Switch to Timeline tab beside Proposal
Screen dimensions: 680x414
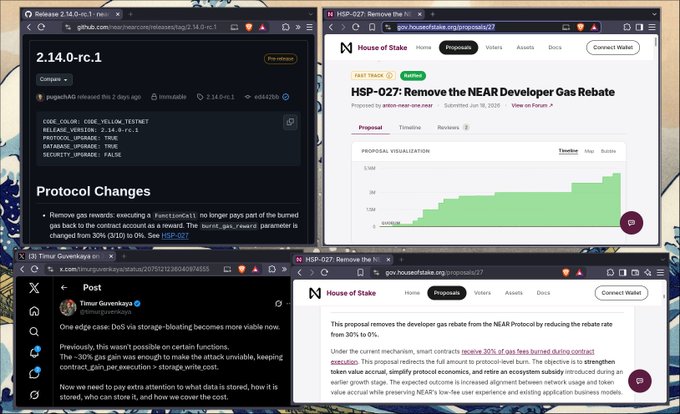[410, 127]
